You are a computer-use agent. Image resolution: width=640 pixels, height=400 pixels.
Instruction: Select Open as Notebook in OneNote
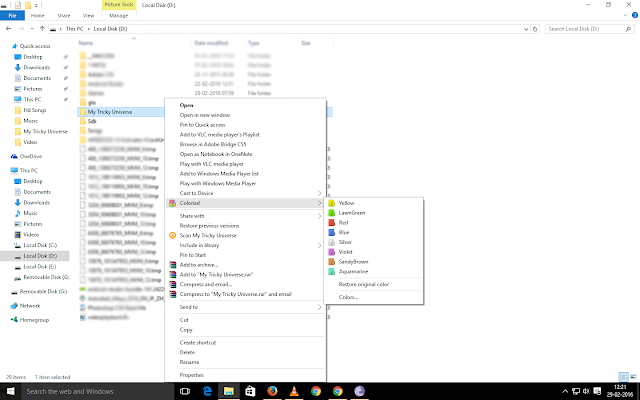(x=245, y=154)
